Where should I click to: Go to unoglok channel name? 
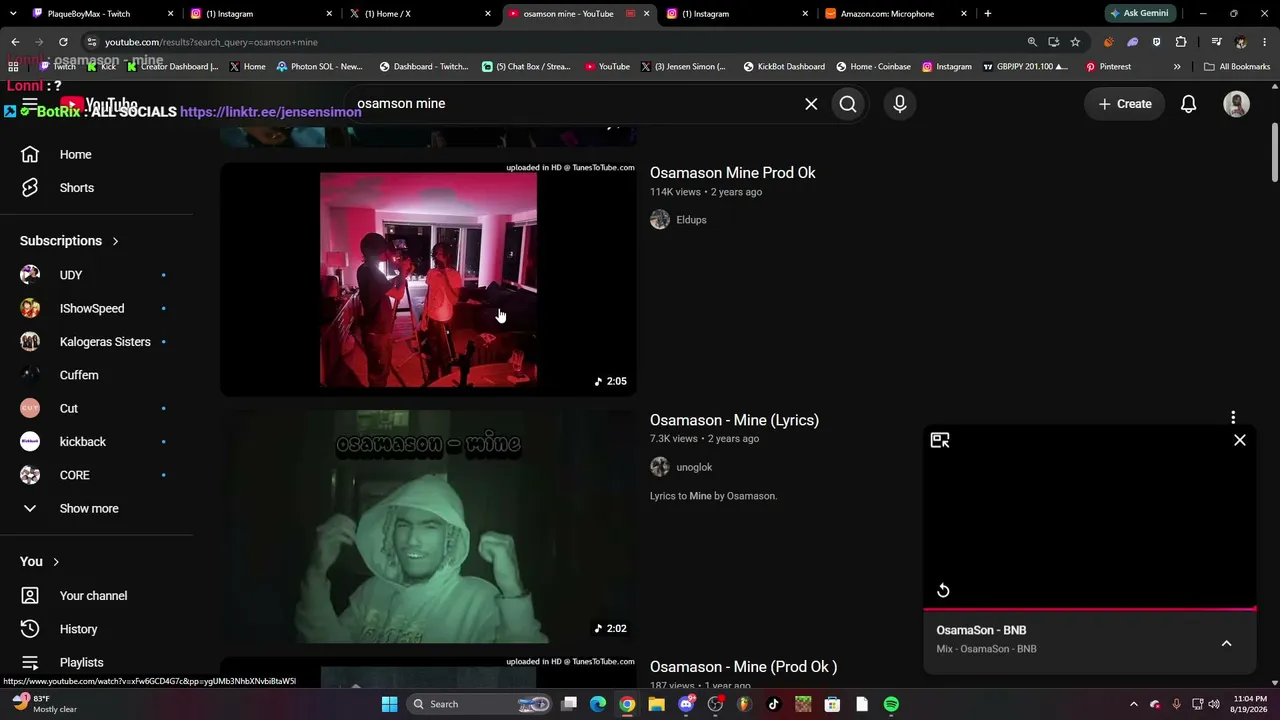point(694,467)
